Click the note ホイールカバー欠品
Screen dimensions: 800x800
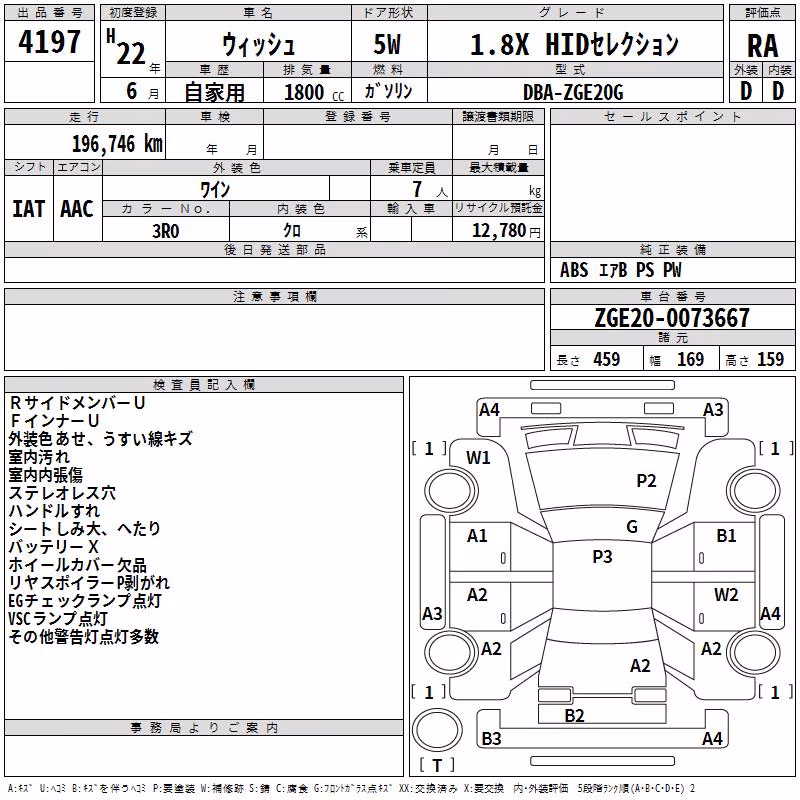coord(78,565)
